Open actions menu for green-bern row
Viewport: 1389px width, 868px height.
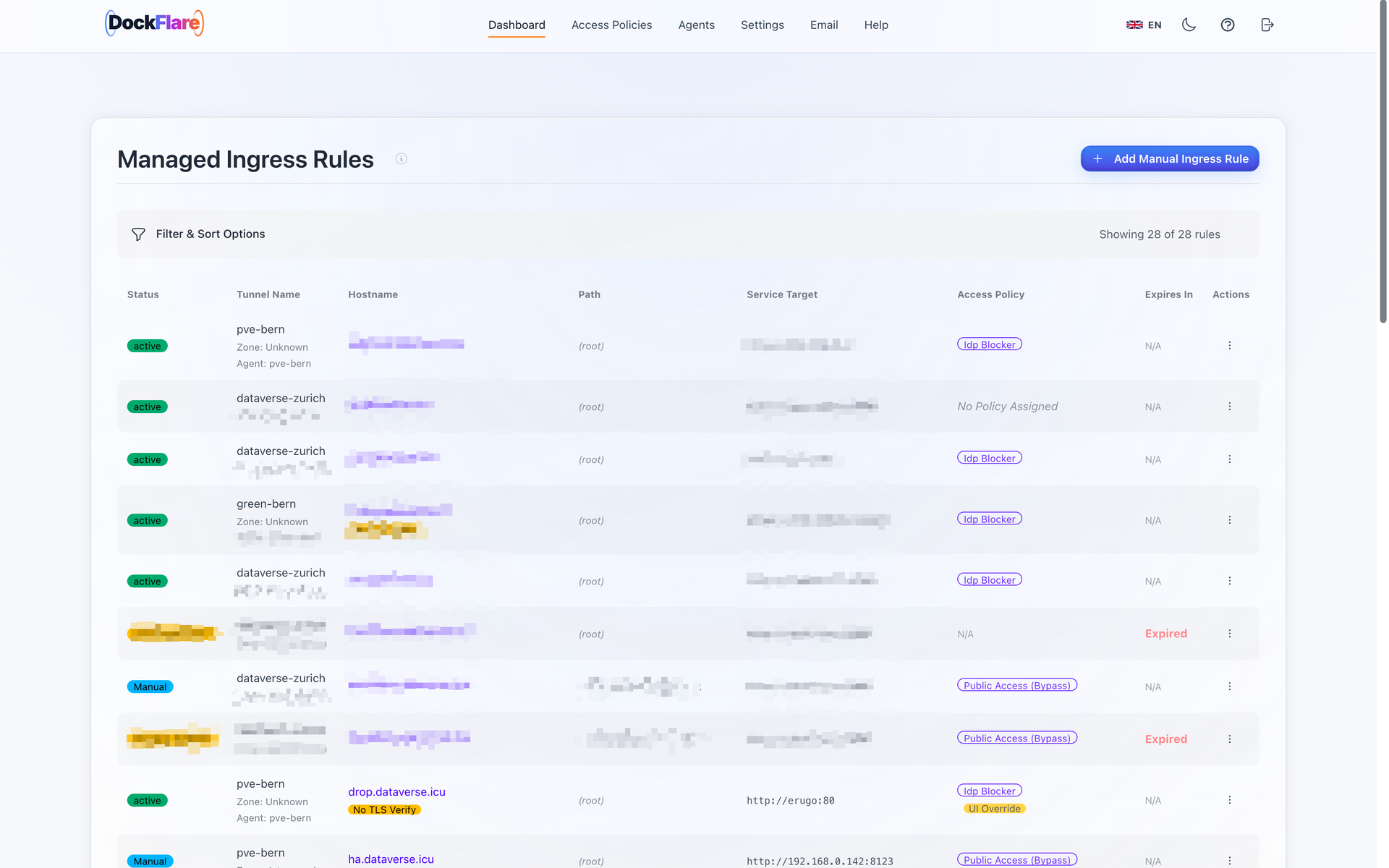pyautogui.click(x=1229, y=520)
